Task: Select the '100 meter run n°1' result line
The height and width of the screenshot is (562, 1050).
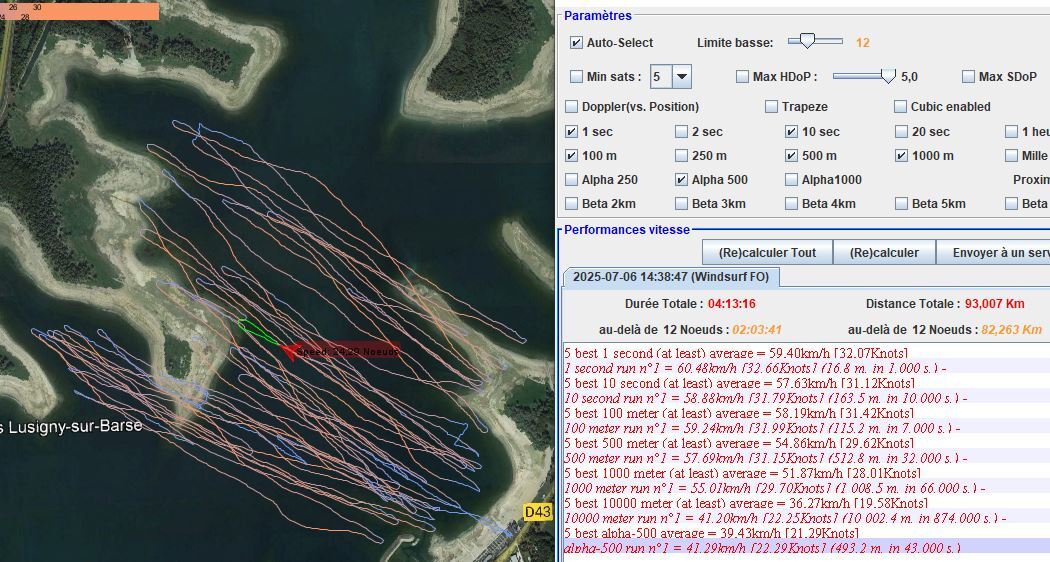Action: (806, 428)
